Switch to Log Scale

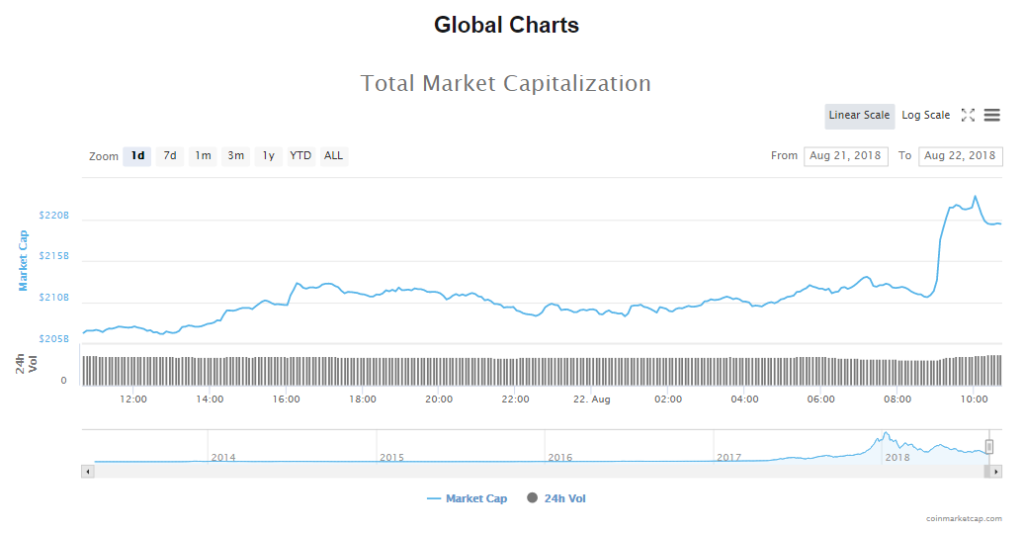[x=926, y=115]
